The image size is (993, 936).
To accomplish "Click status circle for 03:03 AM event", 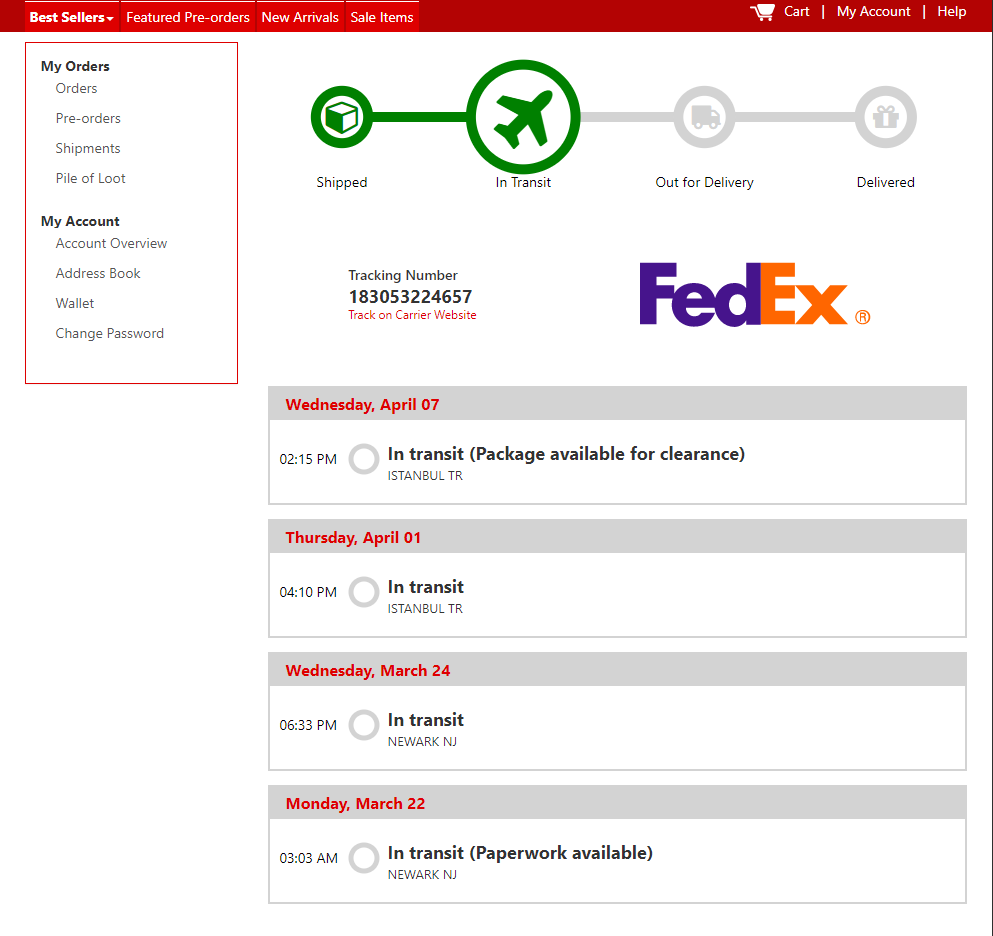I will [364, 858].
